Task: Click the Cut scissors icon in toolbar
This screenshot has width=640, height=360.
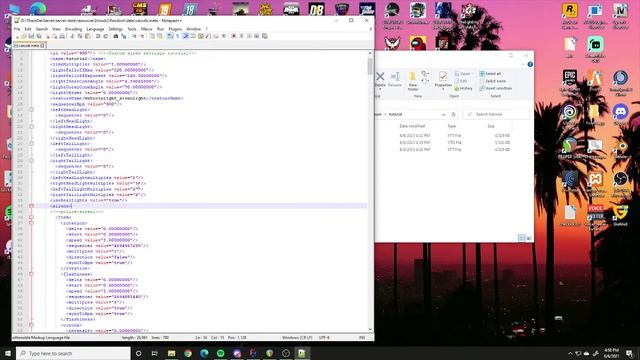Action: point(72,36)
